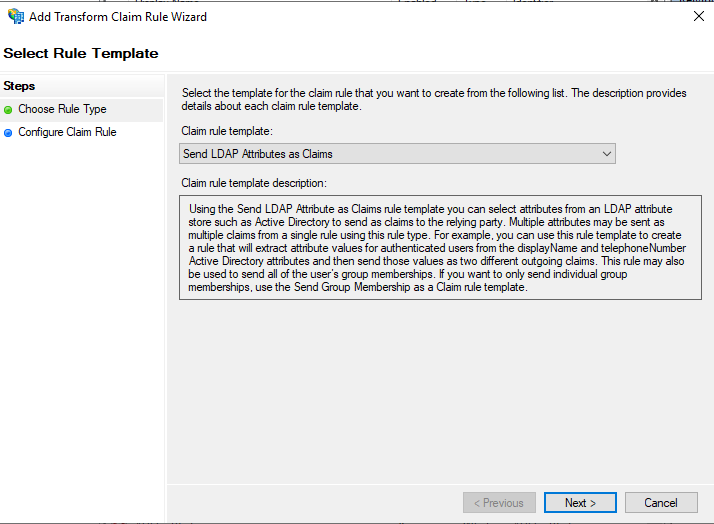
Task: Click the Add Transform Claim Rule Wizard title
Action: click(x=118, y=17)
